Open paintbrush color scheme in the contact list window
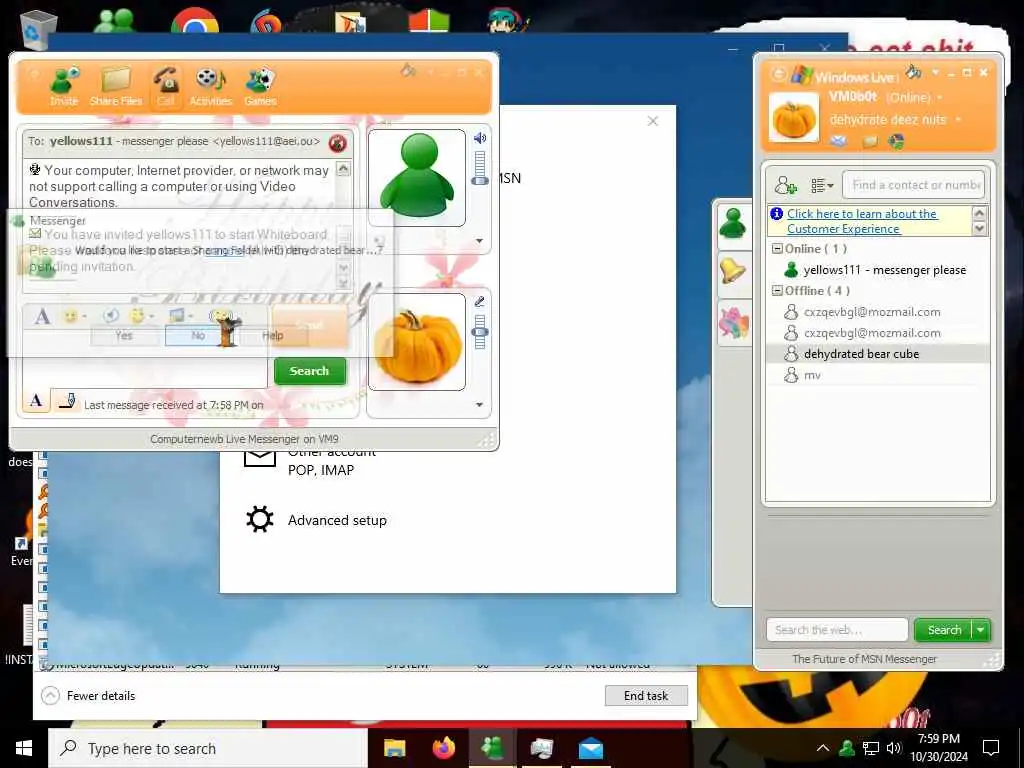Viewport: 1024px width, 768px height. pyautogui.click(x=914, y=71)
